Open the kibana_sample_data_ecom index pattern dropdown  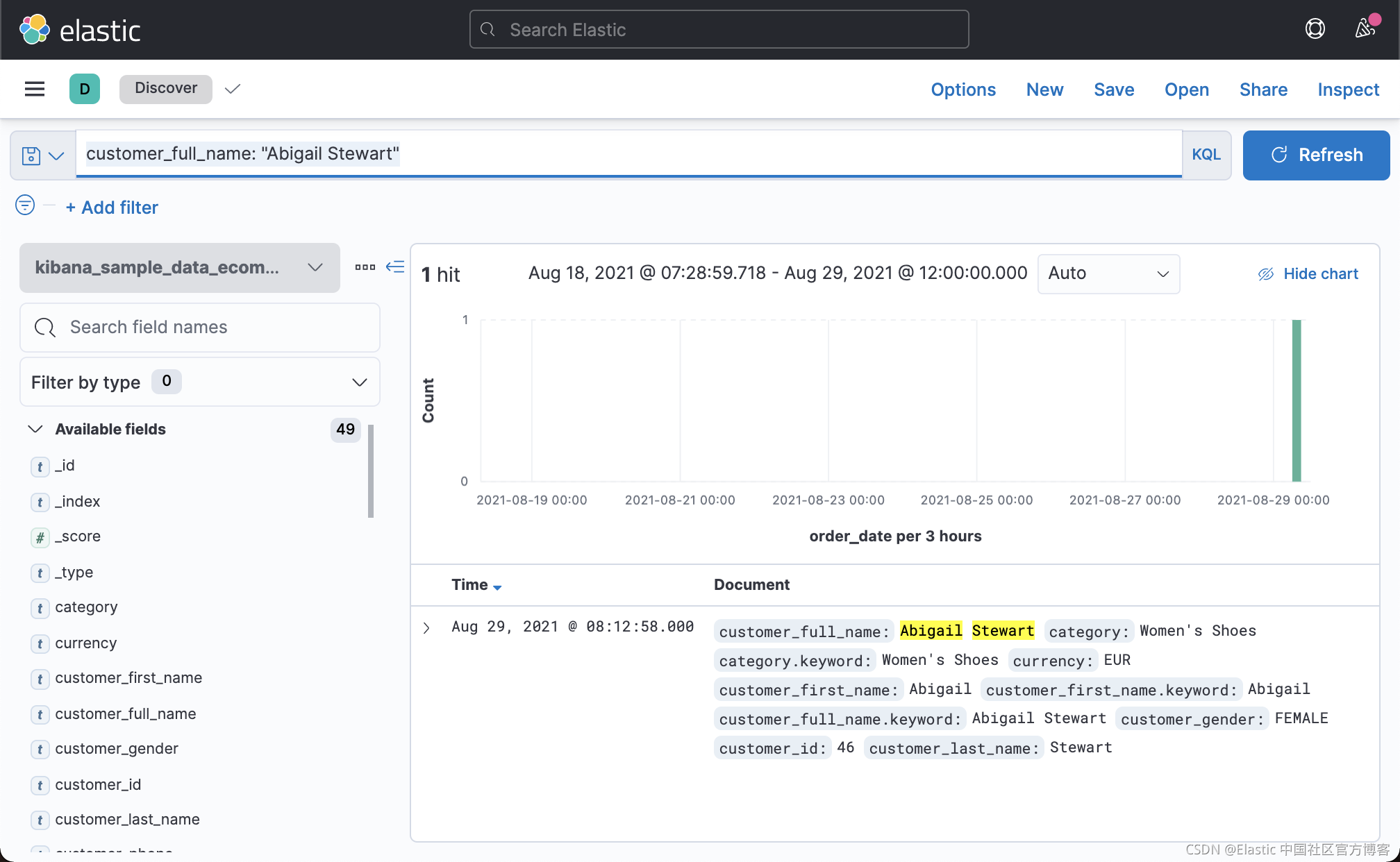click(179, 268)
